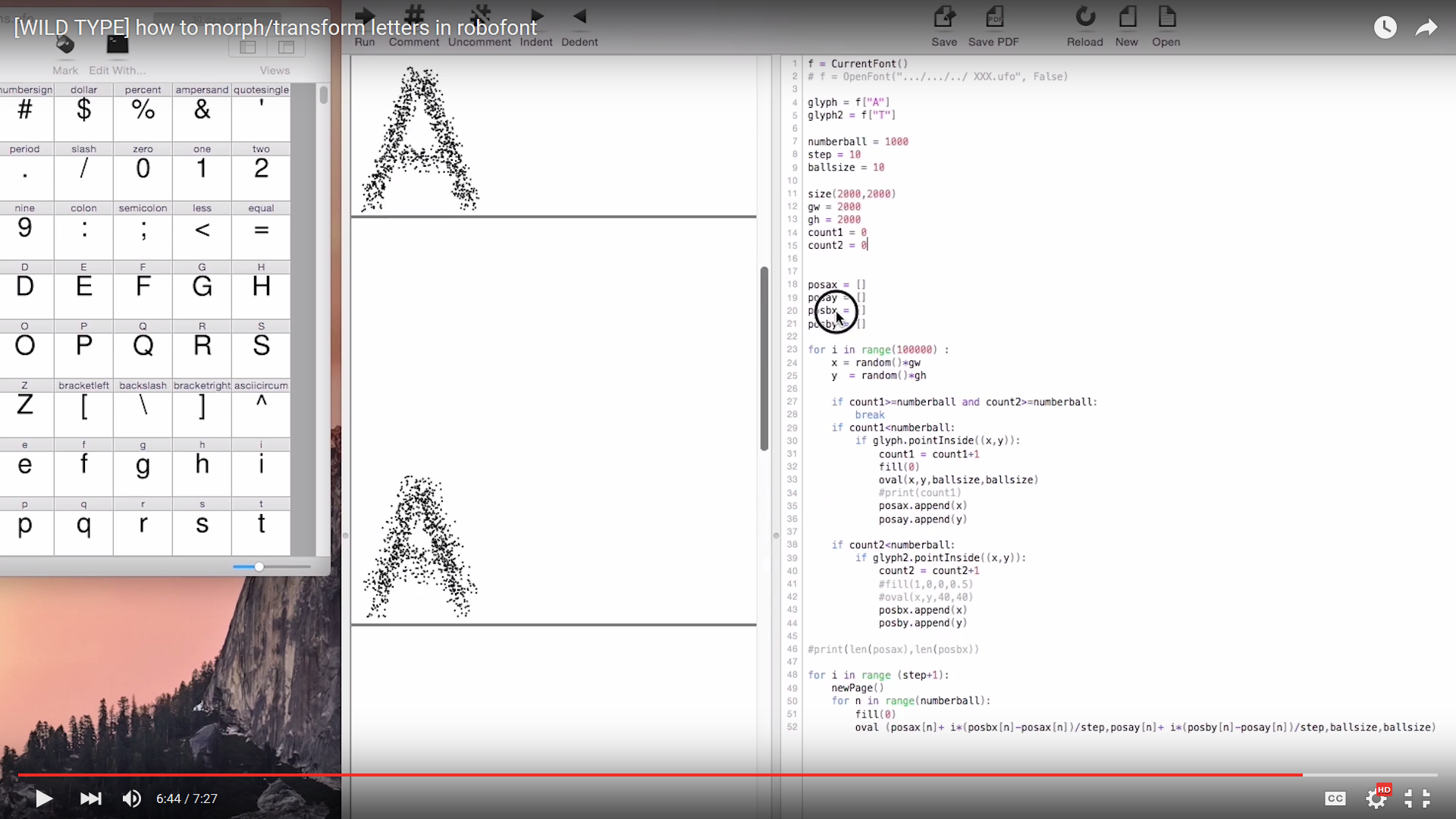The height and width of the screenshot is (819, 1456).
Task: Exit fullscreen video mode
Action: tap(1417, 799)
